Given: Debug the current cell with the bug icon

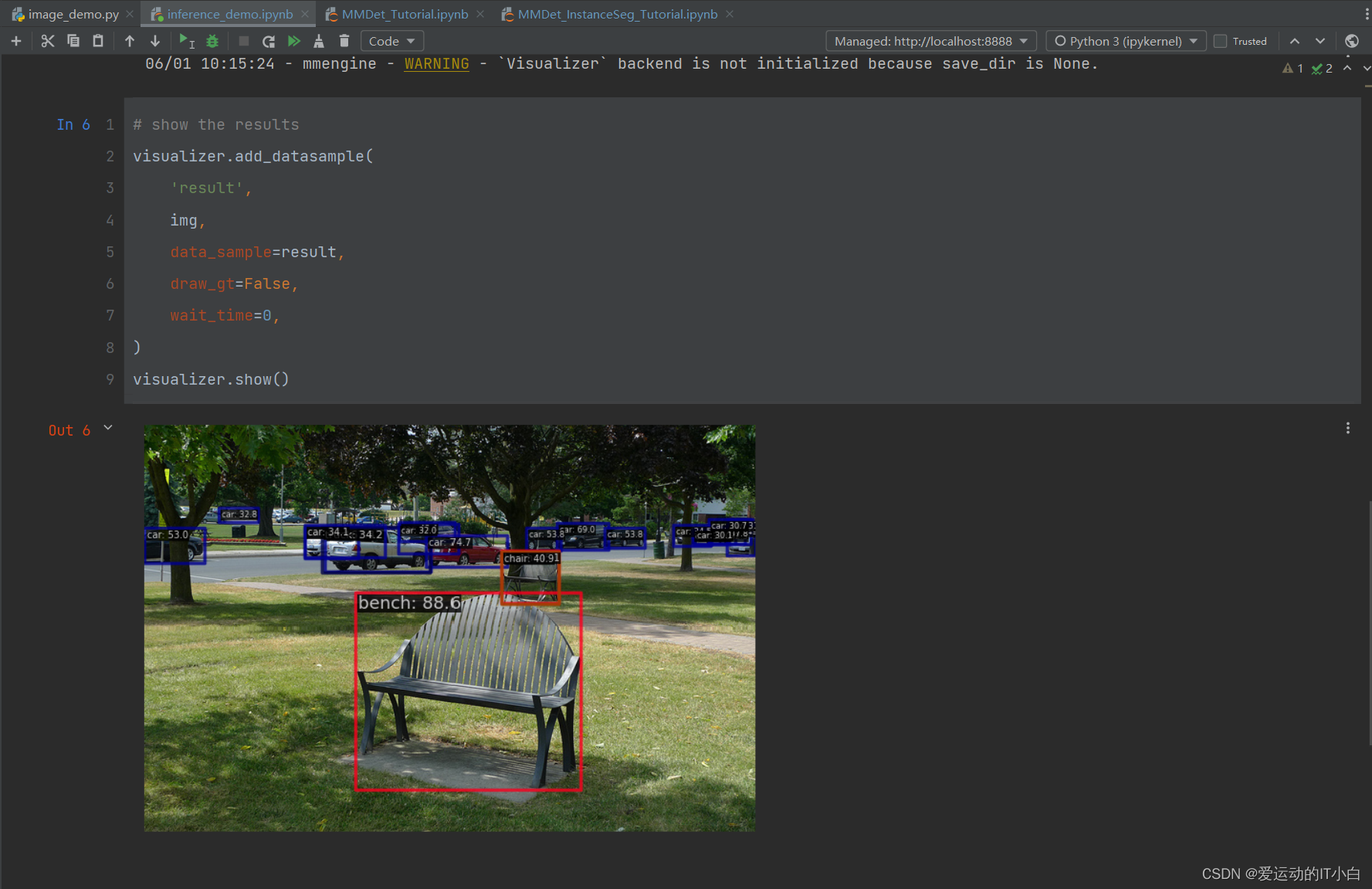Looking at the screenshot, I should click(x=212, y=41).
